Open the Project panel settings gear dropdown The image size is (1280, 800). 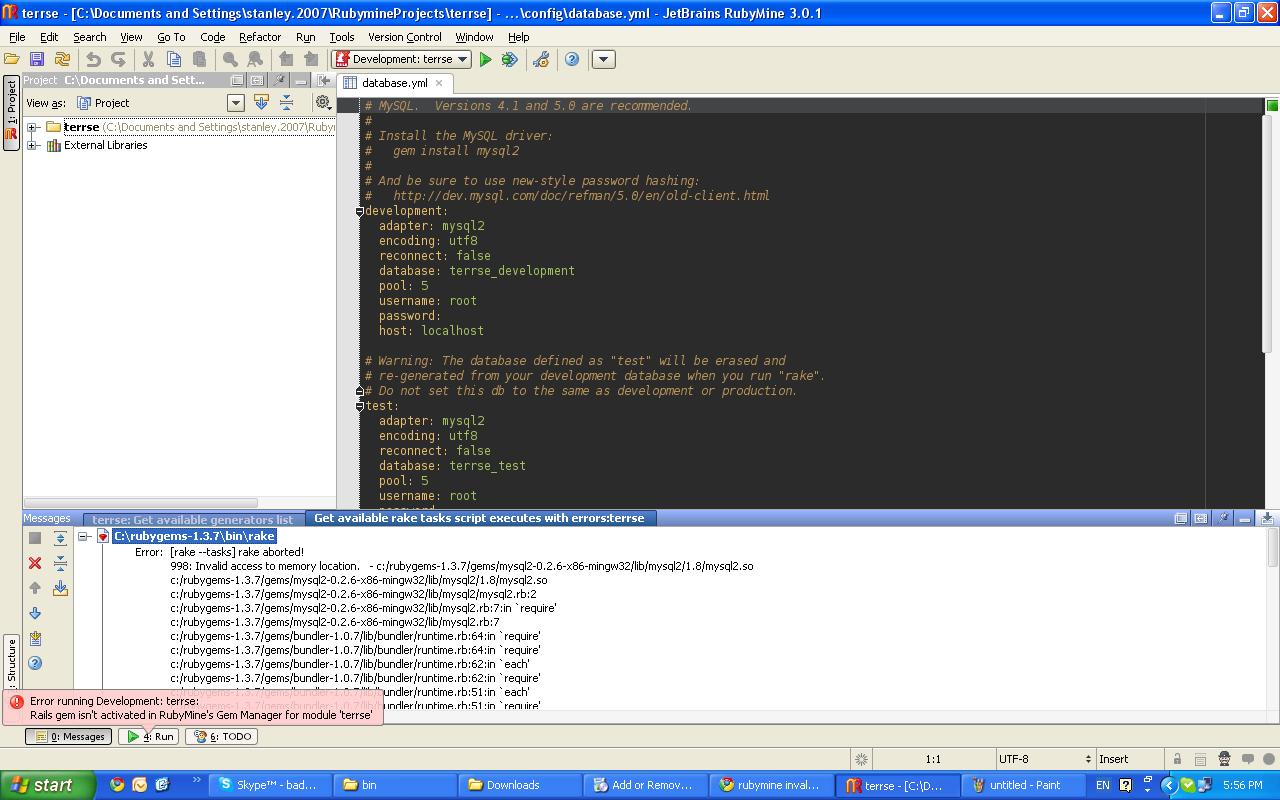[x=324, y=102]
